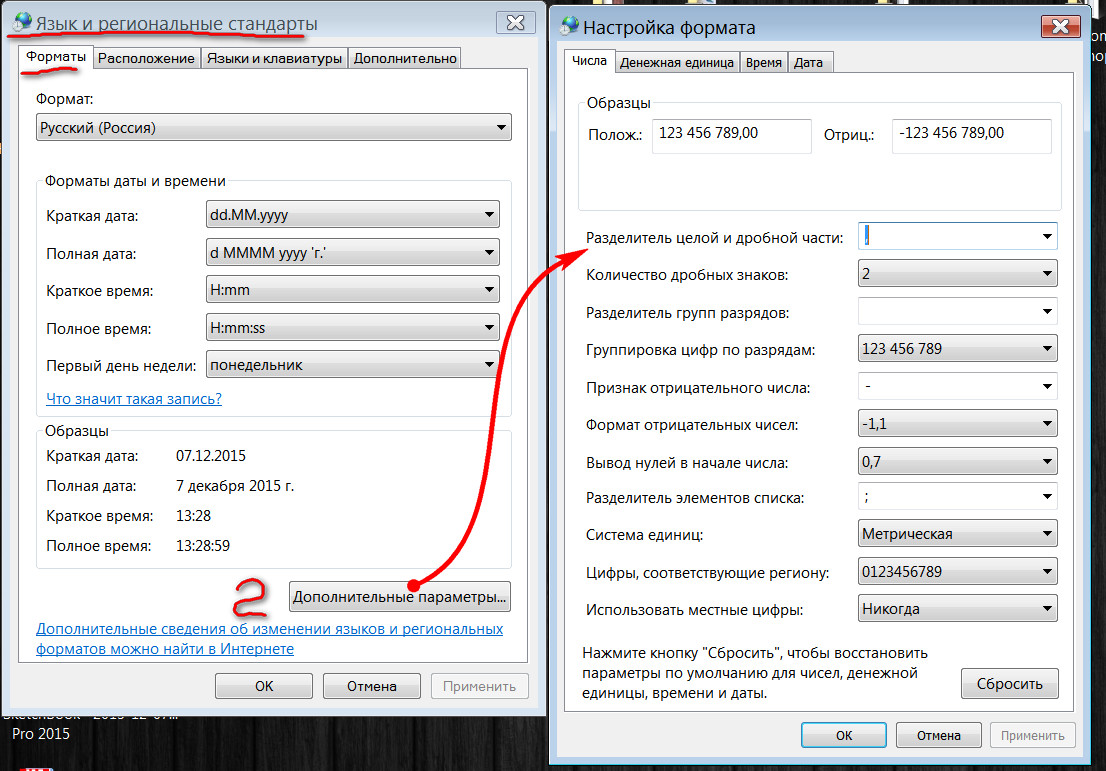
Task: Open Разделитель целой и дробной части combo box
Action: pos(957,236)
